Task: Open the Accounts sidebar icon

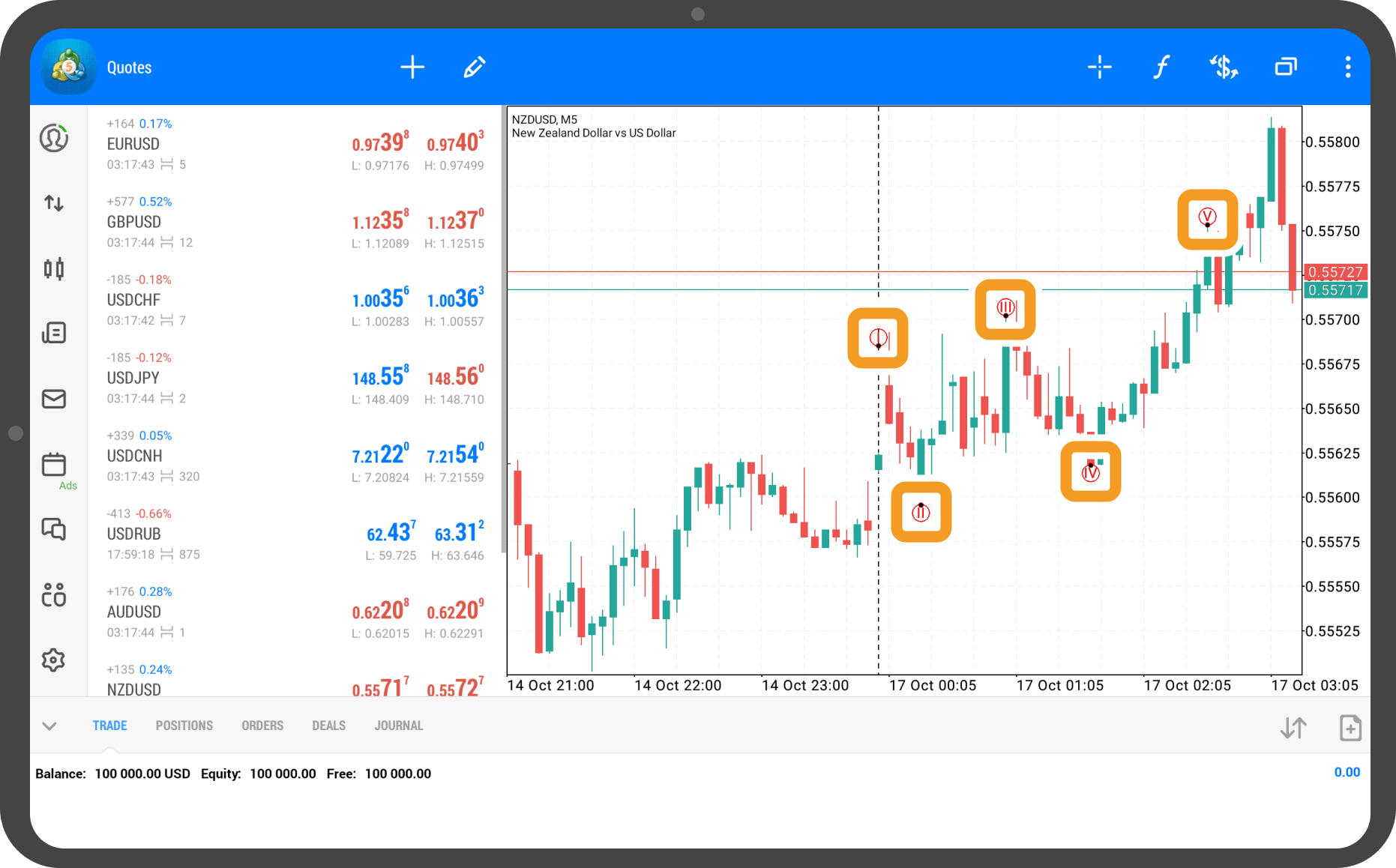Action: coord(54,139)
